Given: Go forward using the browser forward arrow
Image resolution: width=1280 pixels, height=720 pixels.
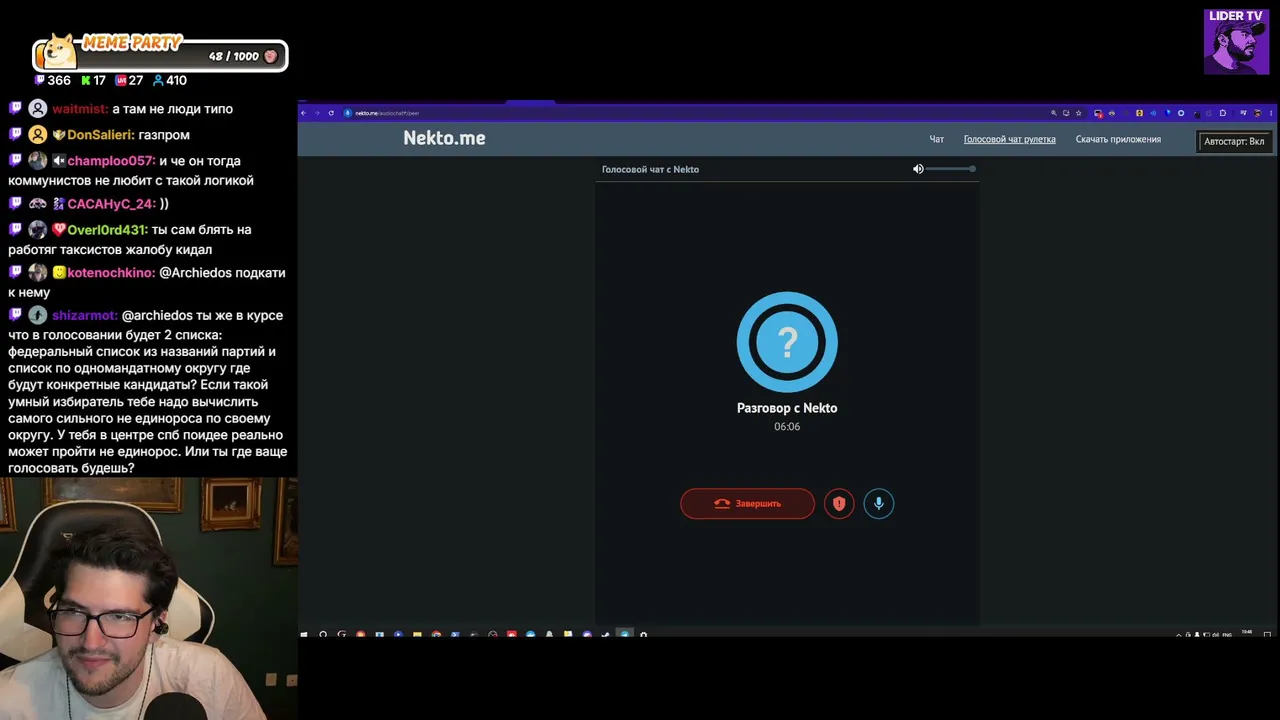Looking at the screenshot, I should (x=317, y=113).
